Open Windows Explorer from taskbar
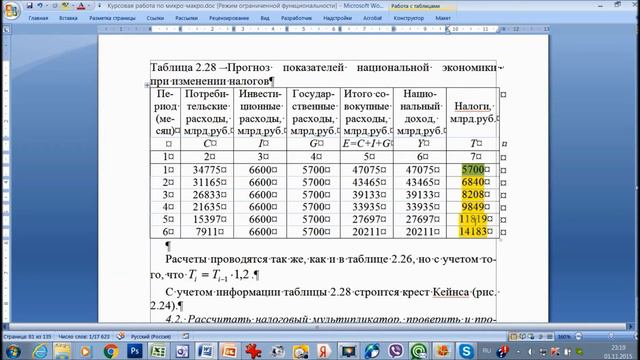Viewport: 640px width, 360px height. [x=62, y=351]
